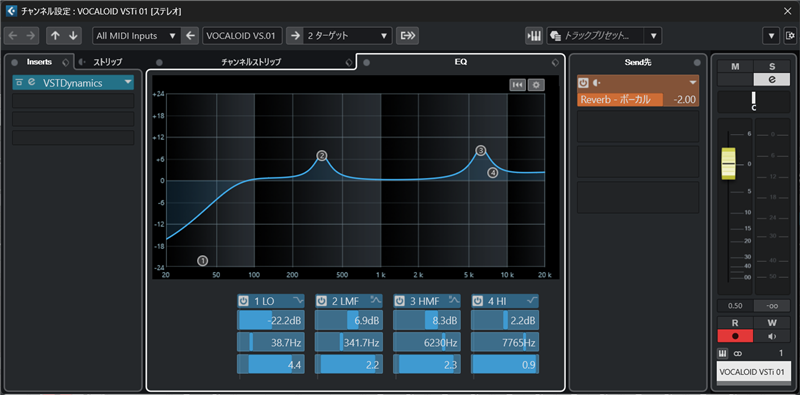Select EQ curve point 1
The height and width of the screenshot is (395, 800).
203,261
